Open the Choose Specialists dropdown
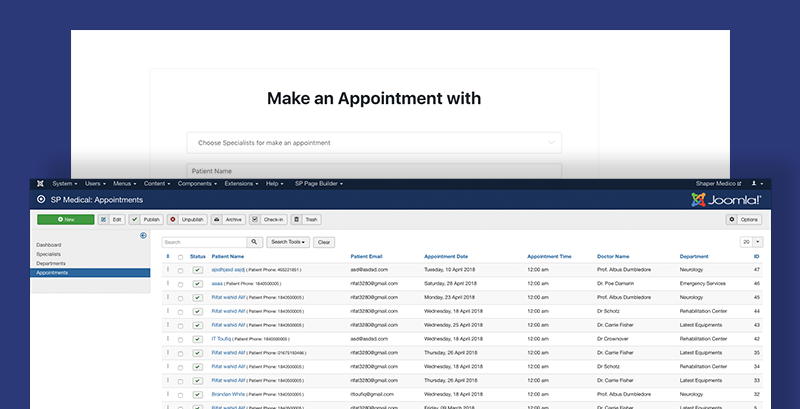 (x=374, y=143)
